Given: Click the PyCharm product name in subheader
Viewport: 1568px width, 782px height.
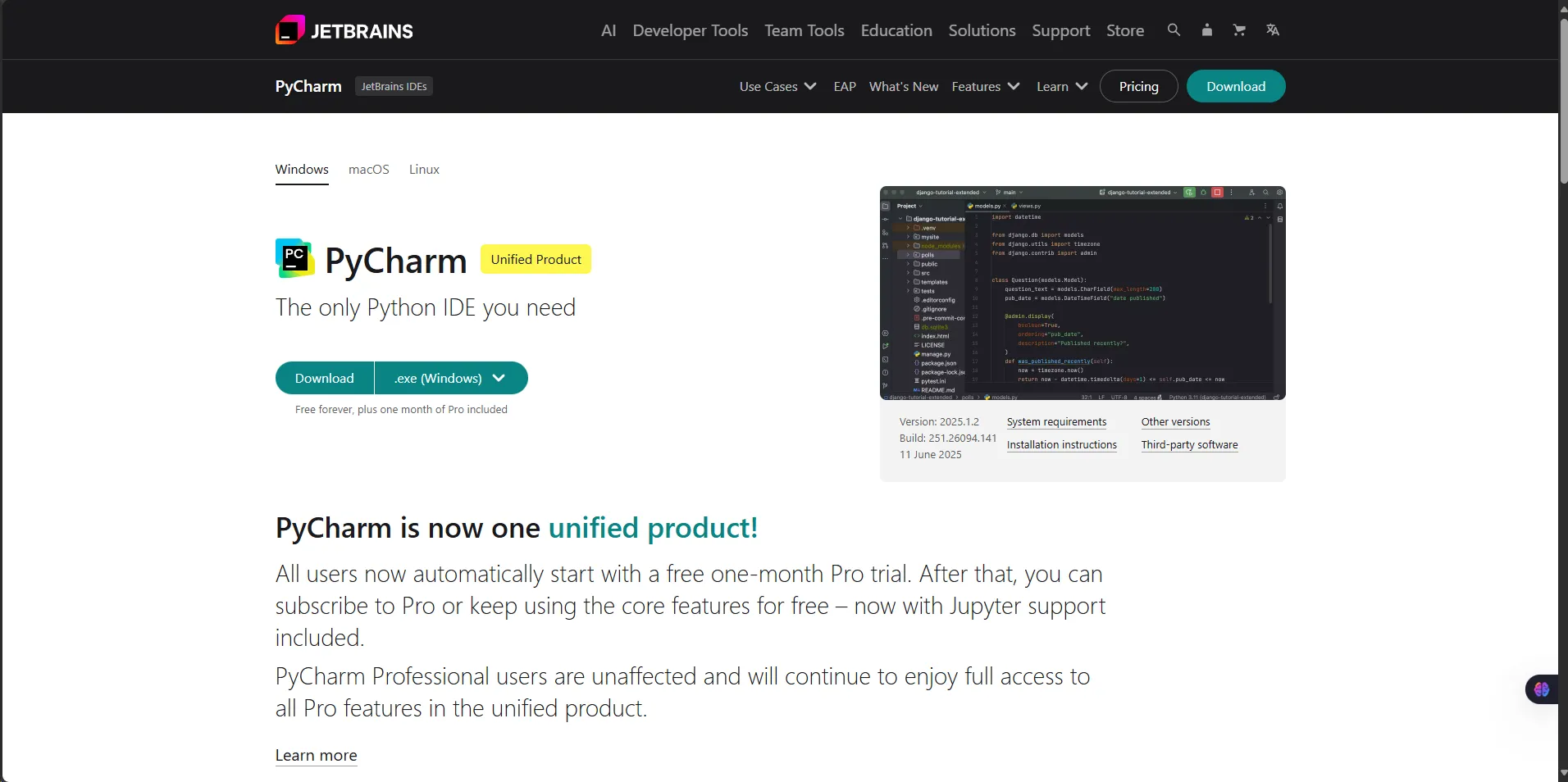Looking at the screenshot, I should 308,86.
